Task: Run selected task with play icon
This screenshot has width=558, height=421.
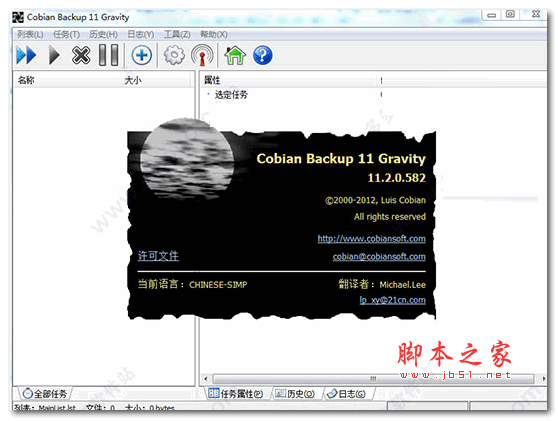Action: pyautogui.click(x=54, y=56)
